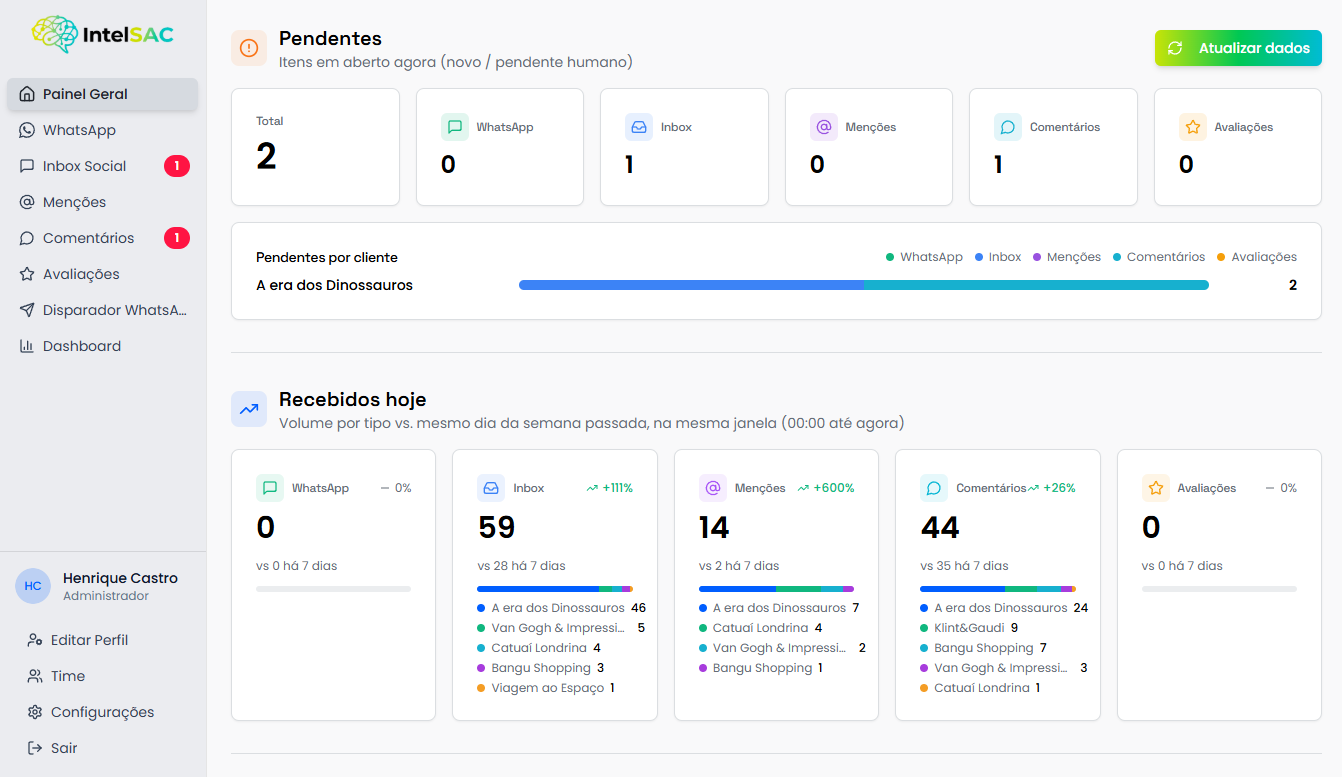The width and height of the screenshot is (1342, 777).
Task: Click the Inbox stacked bar in Recebidos hoje
Action: point(555,589)
